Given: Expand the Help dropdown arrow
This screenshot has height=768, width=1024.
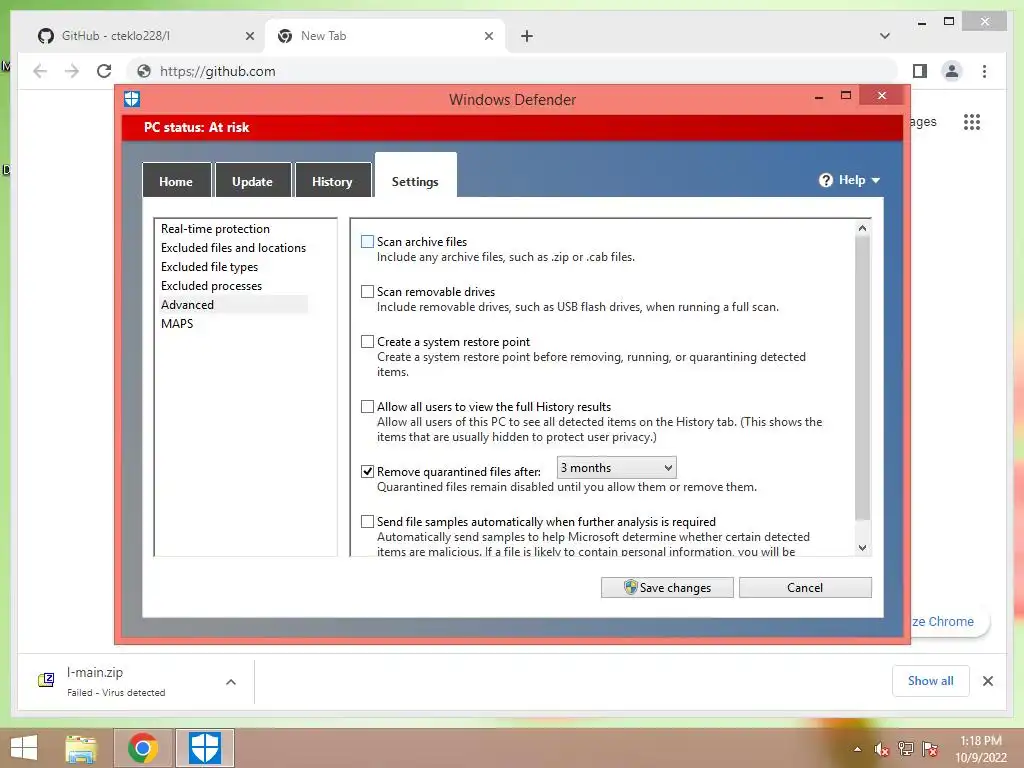Looking at the screenshot, I should 876,180.
